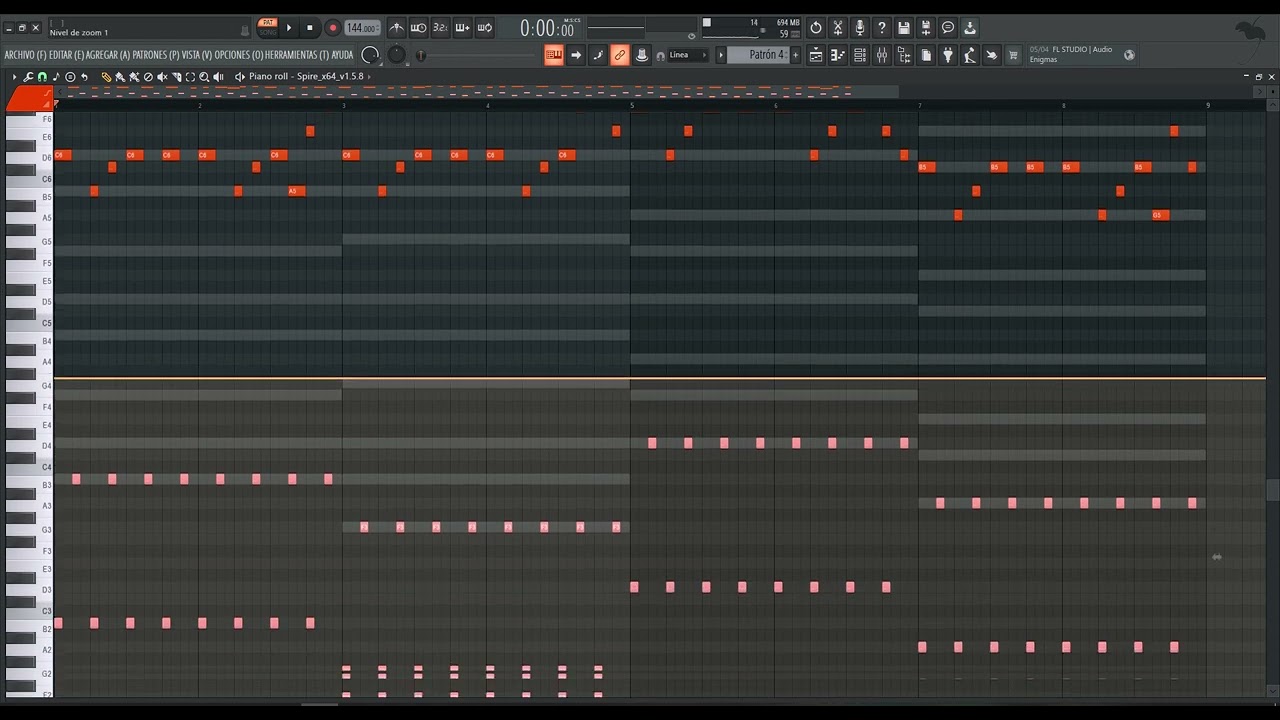This screenshot has width=1280, height=720.
Task: Save the project with floppy icon
Action: [904, 28]
